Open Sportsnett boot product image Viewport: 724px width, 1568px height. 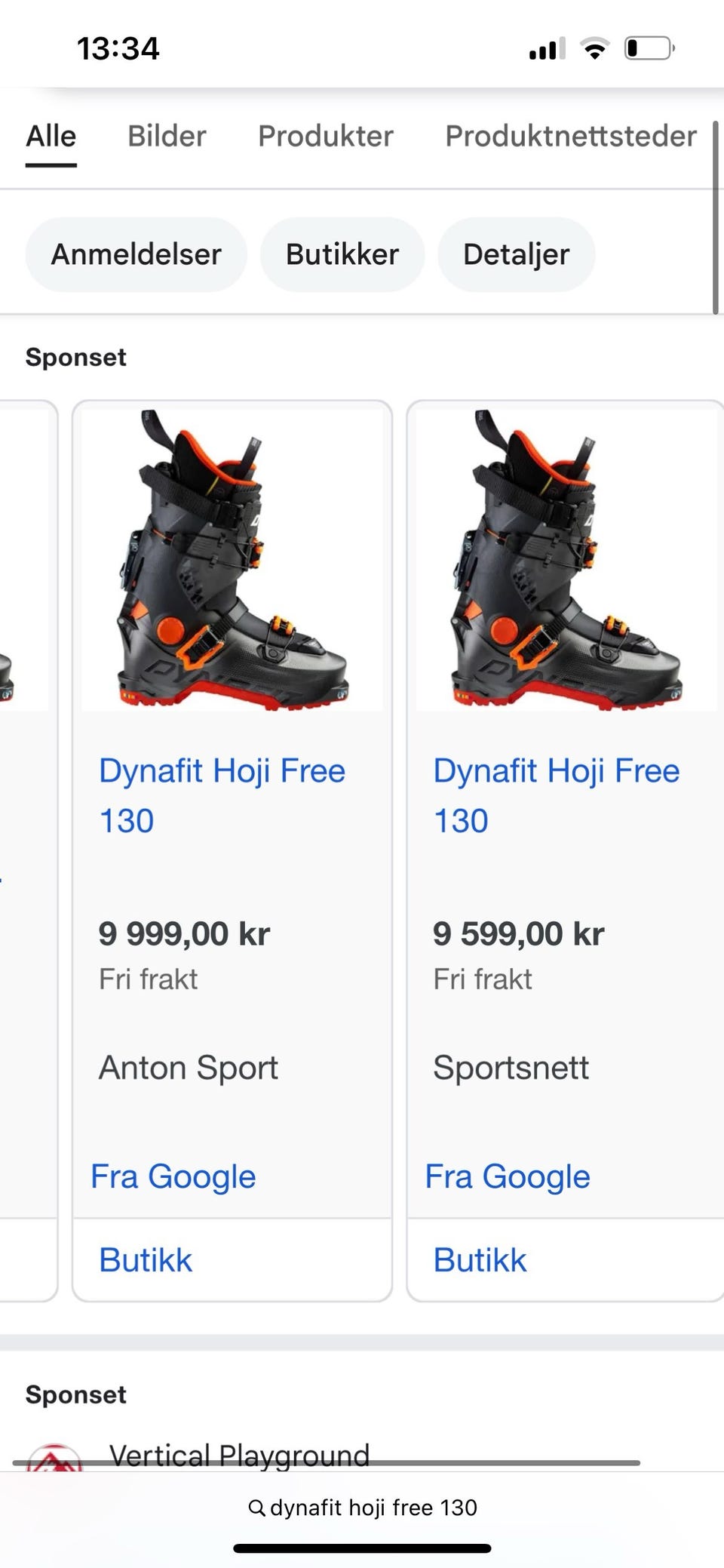pos(566,560)
